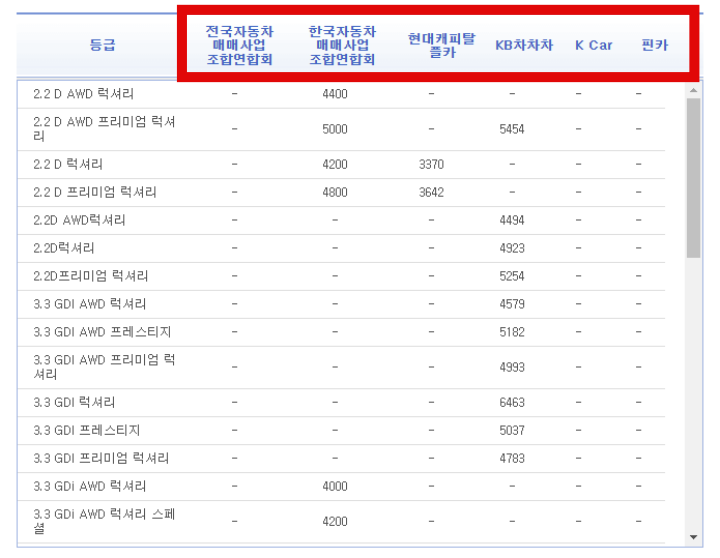Click the KB차차차 value 5254
This screenshot has width=720, height=558.
512,276
